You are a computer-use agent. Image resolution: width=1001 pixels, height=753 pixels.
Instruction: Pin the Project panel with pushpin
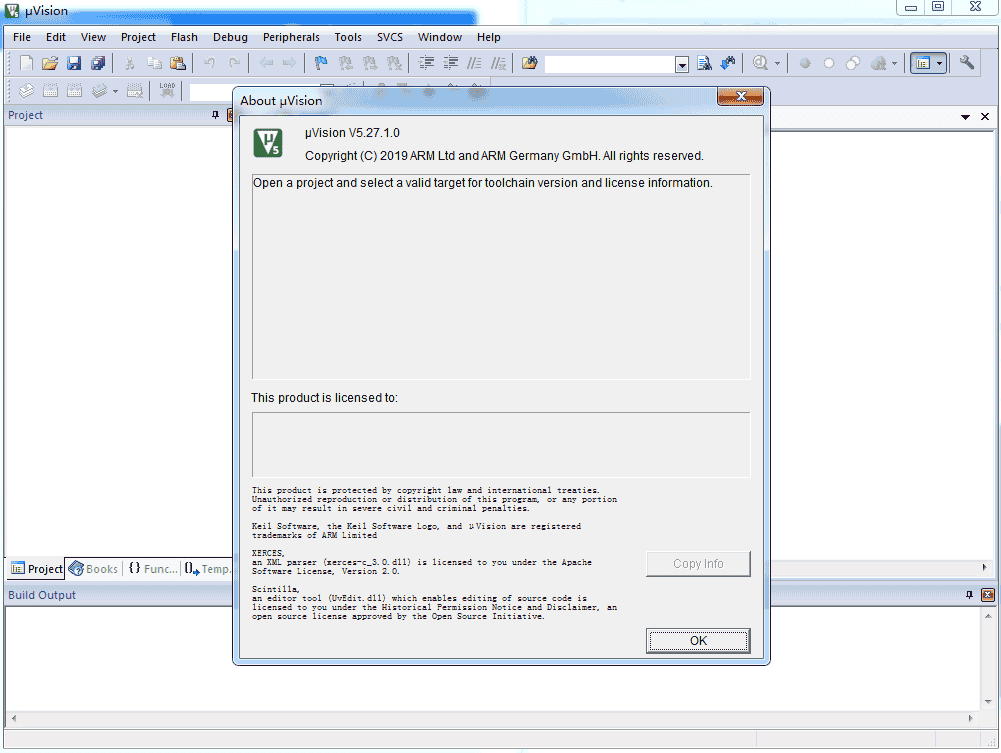[x=215, y=115]
